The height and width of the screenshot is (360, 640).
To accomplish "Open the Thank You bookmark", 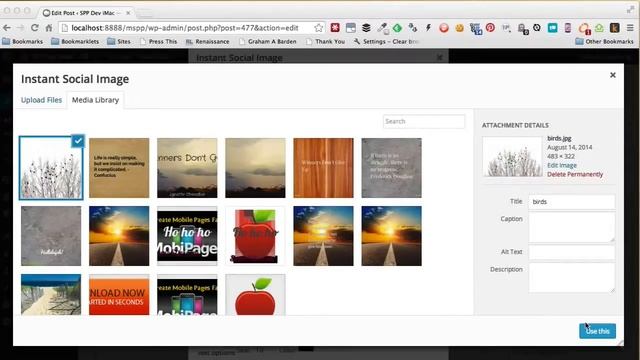I will tap(325, 41).
